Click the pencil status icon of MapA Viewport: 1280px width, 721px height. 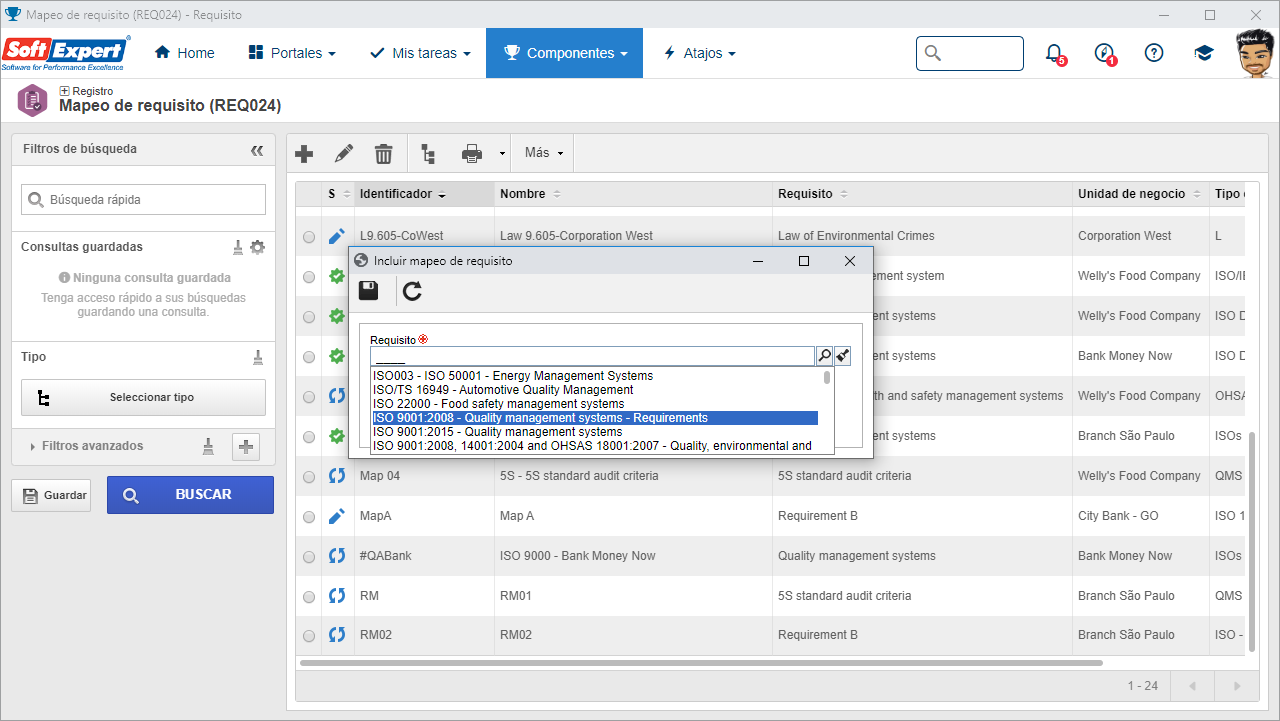coord(337,516)
